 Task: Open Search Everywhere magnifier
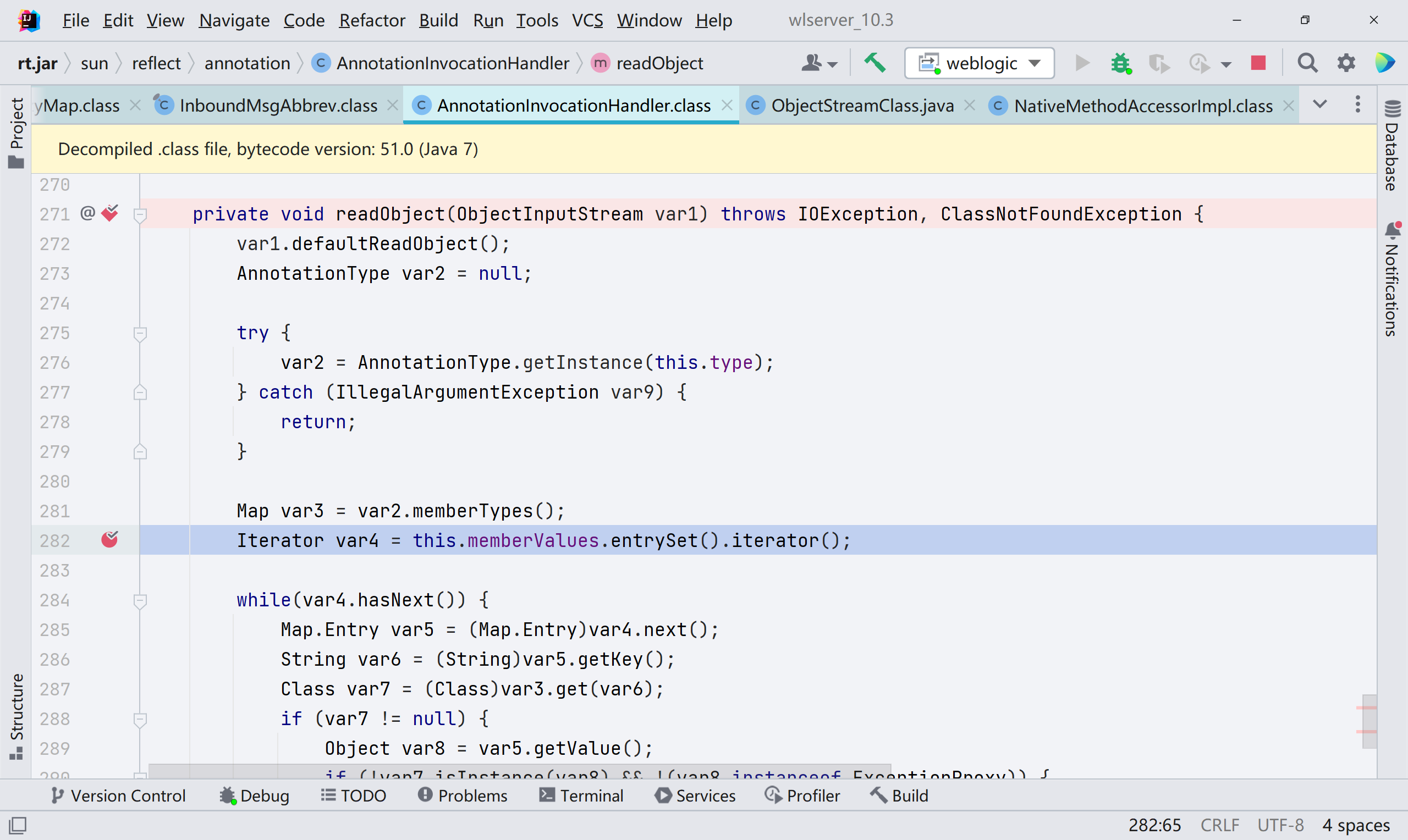[1307, 63]
